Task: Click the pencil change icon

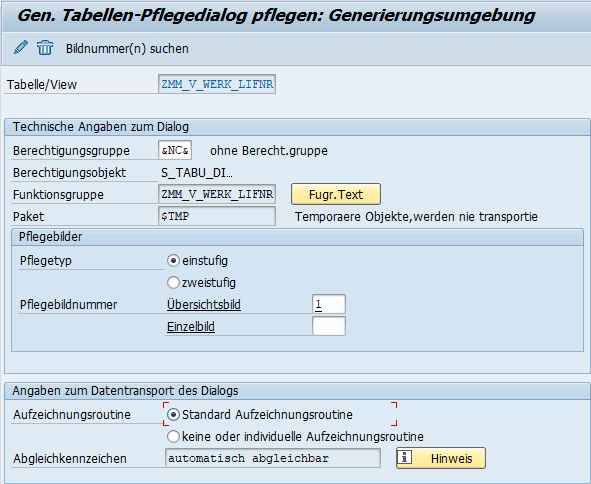Action: pos(21,48)
